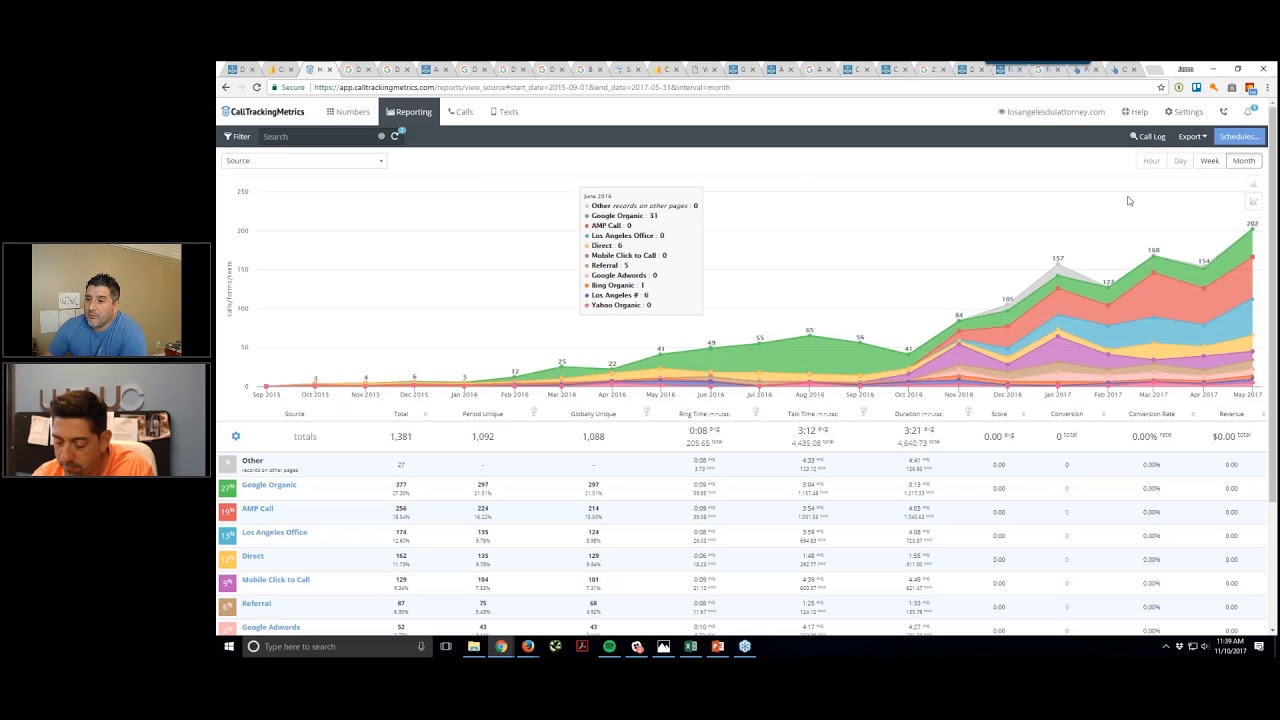This screenshot has width=1280, height=720.
Task: Open the Texts menu
Action: [504, 112]
